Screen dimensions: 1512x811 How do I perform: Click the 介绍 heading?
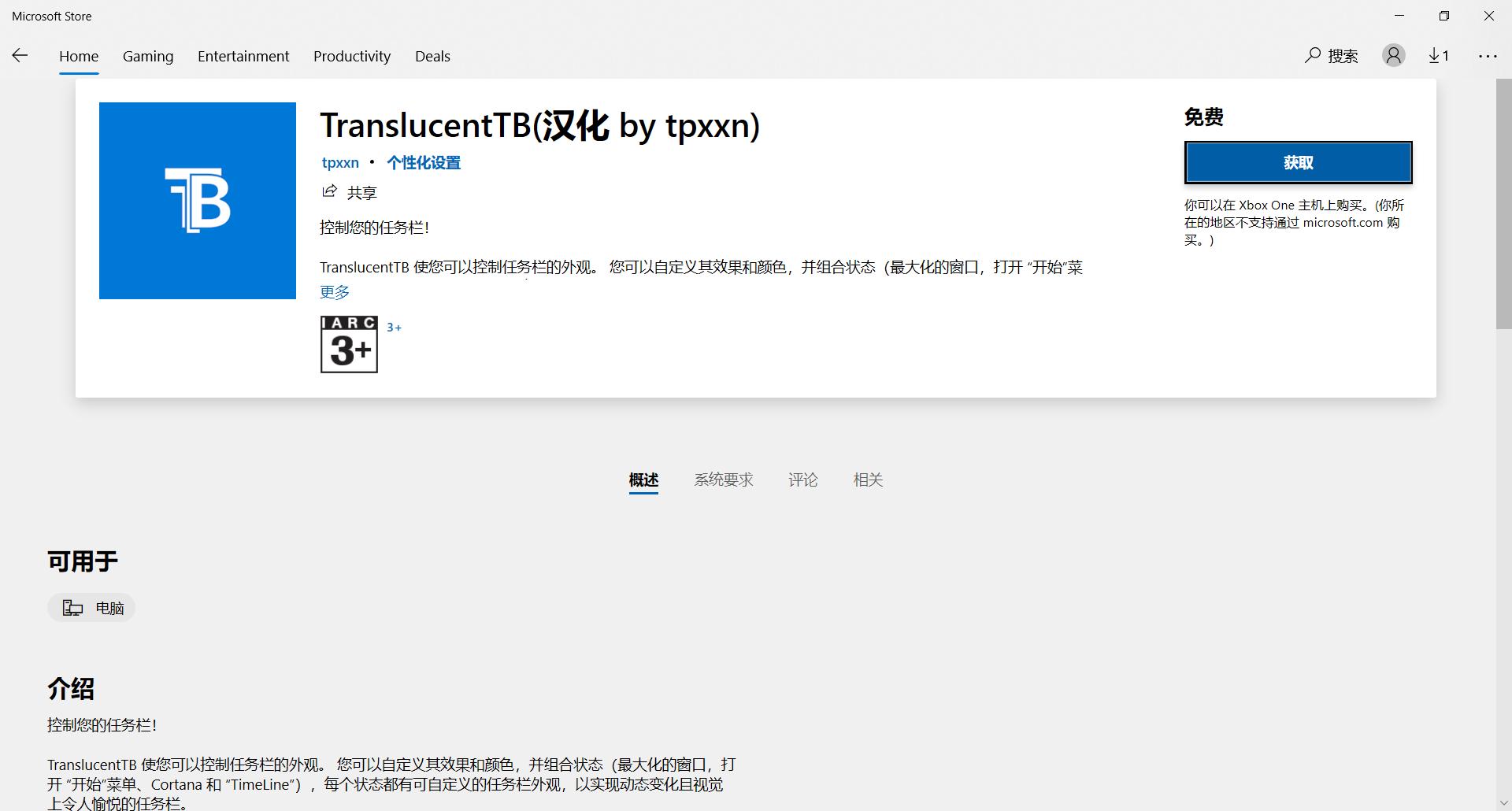pyautogui.click(x=71, y=689)
